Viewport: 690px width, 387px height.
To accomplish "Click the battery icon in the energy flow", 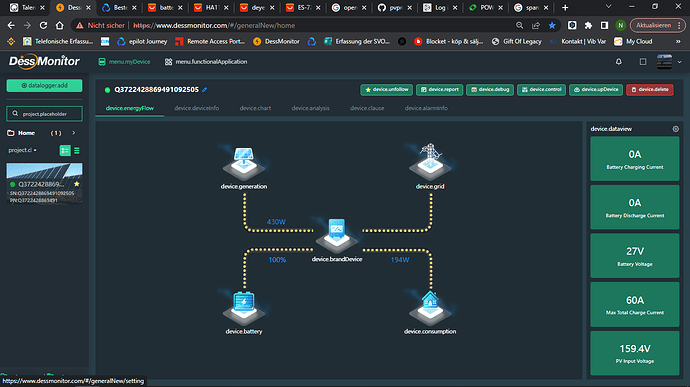I will [x=244, y=308].
